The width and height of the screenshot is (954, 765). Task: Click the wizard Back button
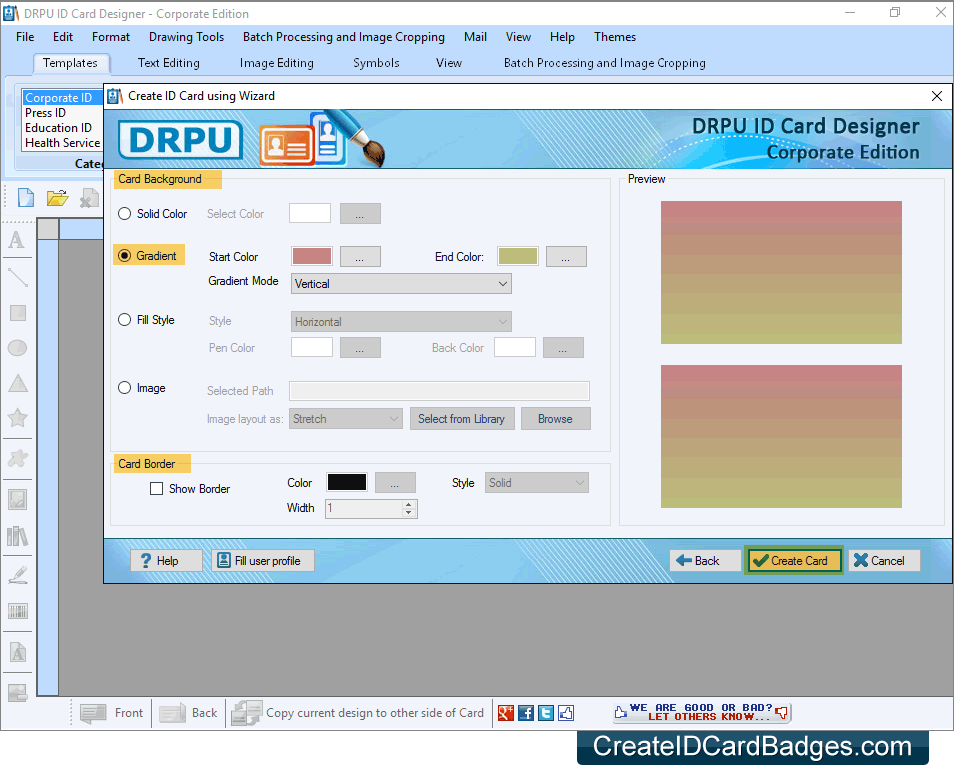pyautogui.click(x=705, y=561)
